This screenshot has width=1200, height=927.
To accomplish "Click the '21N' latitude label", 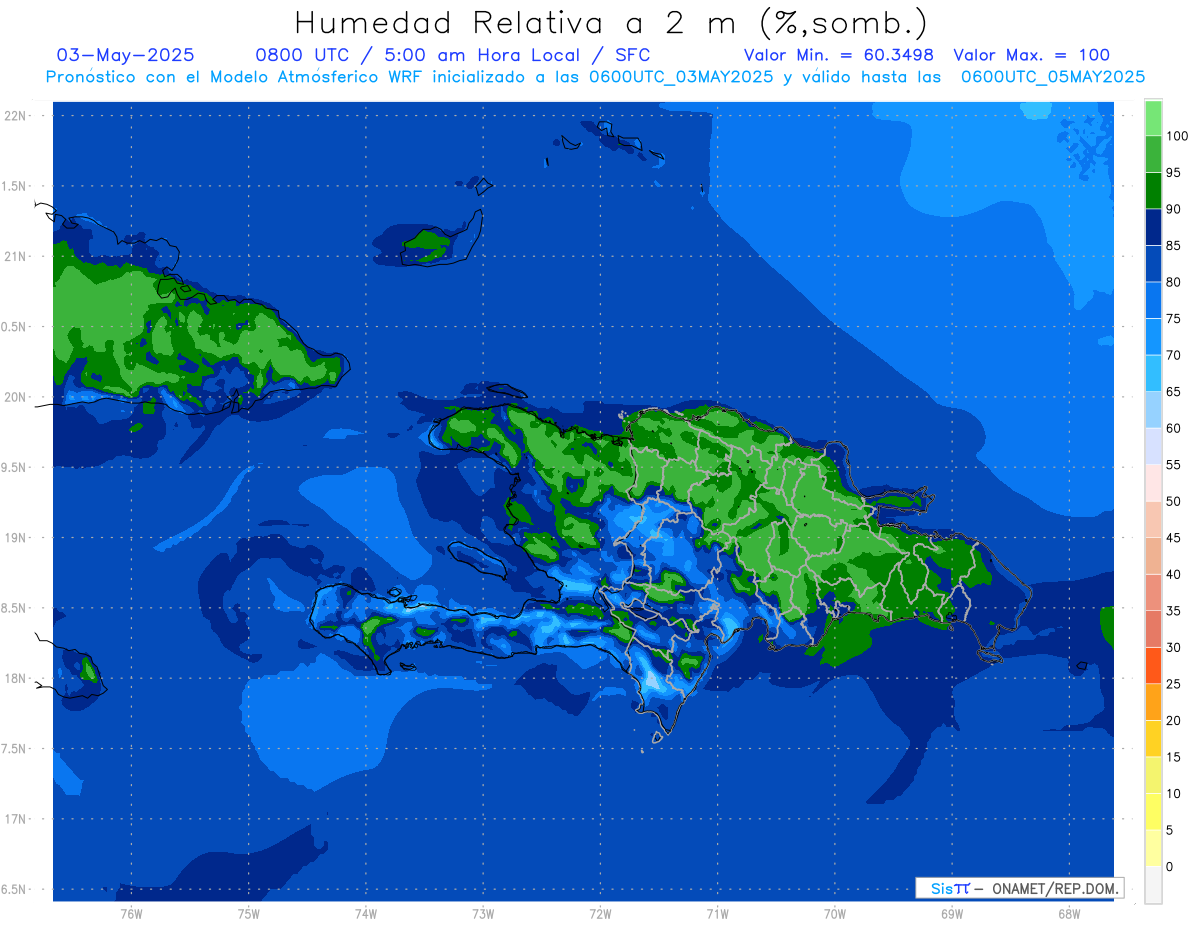I will [16, 256].
